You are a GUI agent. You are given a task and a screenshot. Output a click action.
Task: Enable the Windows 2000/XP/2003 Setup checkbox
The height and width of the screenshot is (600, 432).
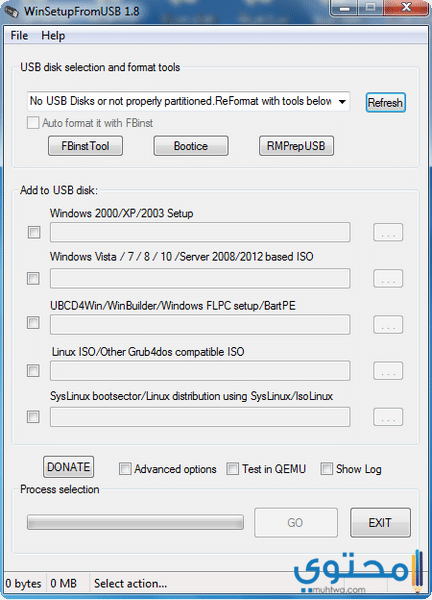pyautogui.click(x=34, y=232)
